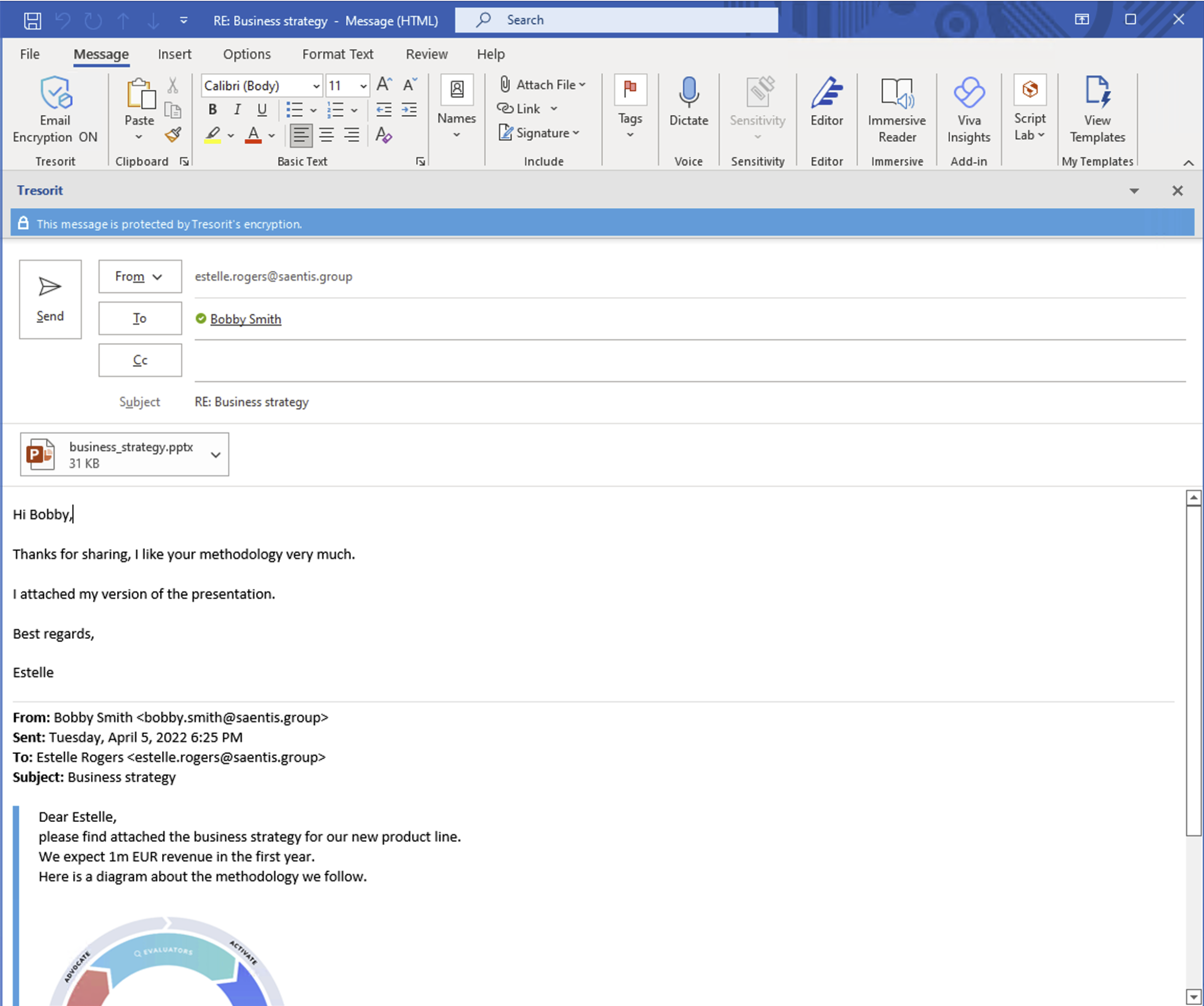Click Decrease Font Size icon
This screenshot has width=1204, height=1006.
coord(409,85)
